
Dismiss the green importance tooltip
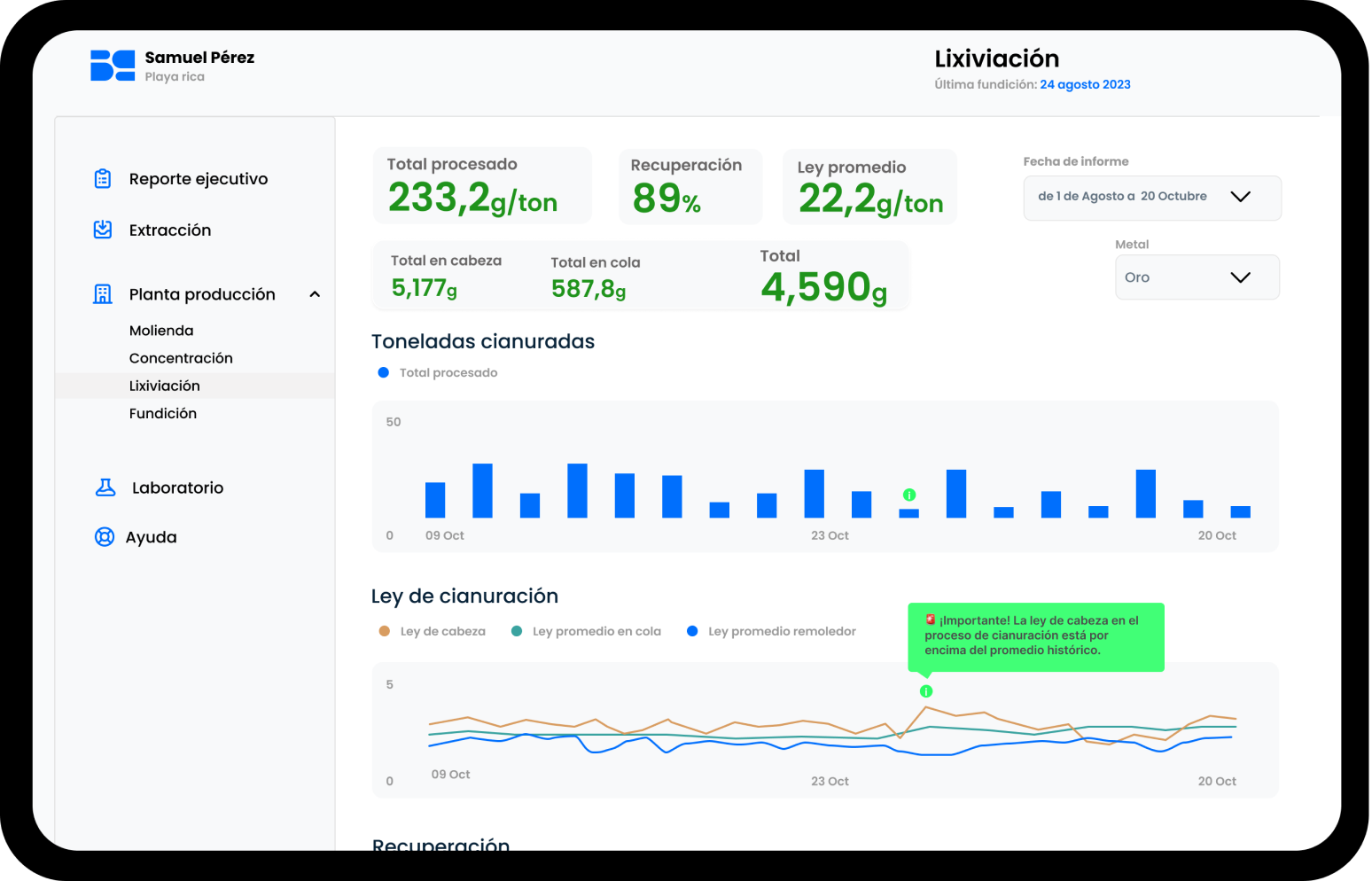click(1035, 636)
